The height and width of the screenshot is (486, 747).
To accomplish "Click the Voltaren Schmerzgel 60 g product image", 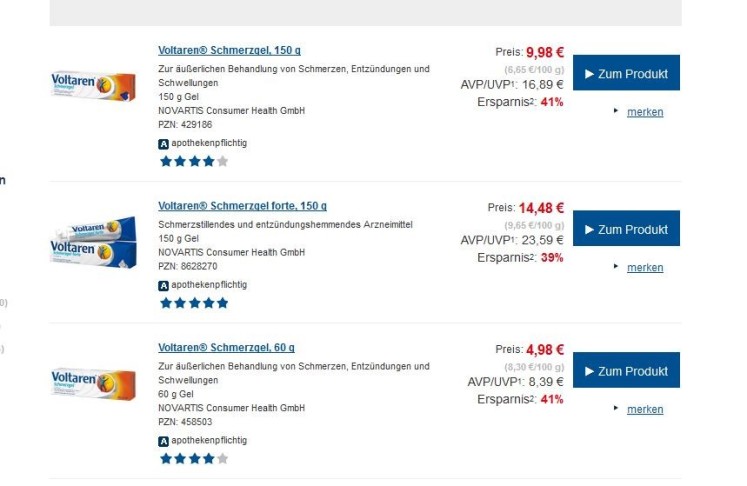I will pyautogui.click(x=93, y=383).
